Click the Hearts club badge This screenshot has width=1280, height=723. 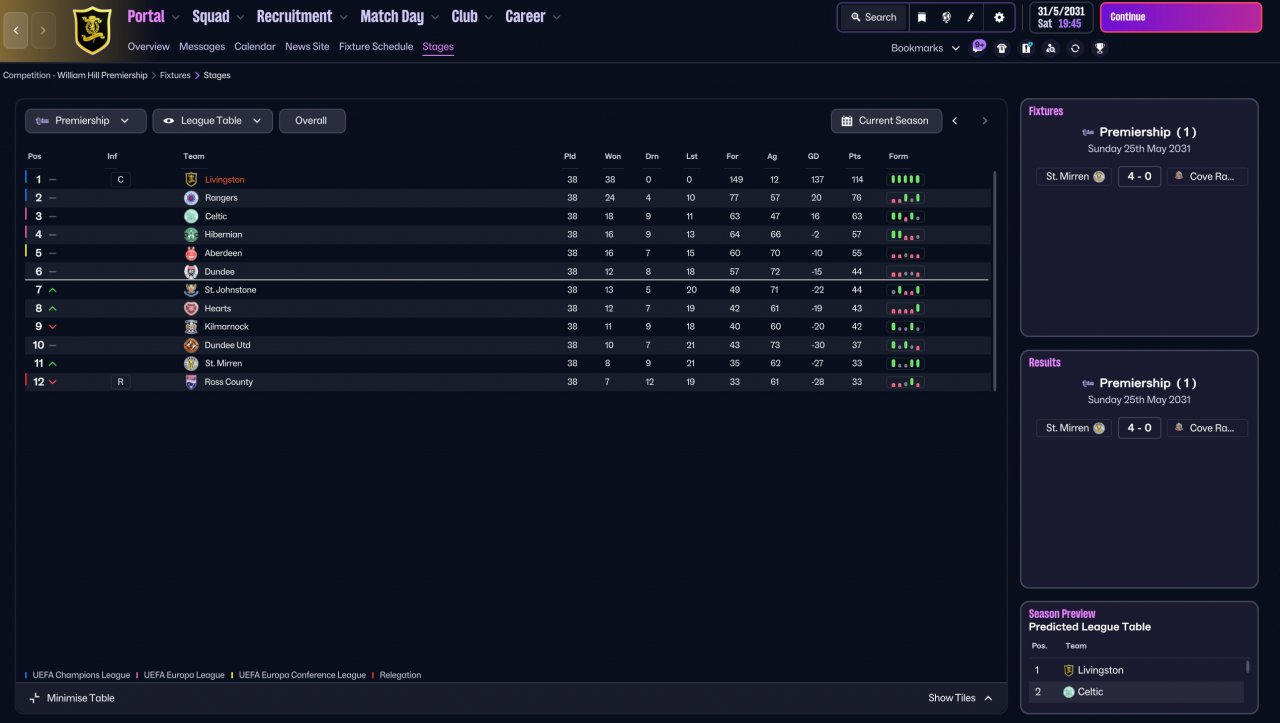[191, 308]
